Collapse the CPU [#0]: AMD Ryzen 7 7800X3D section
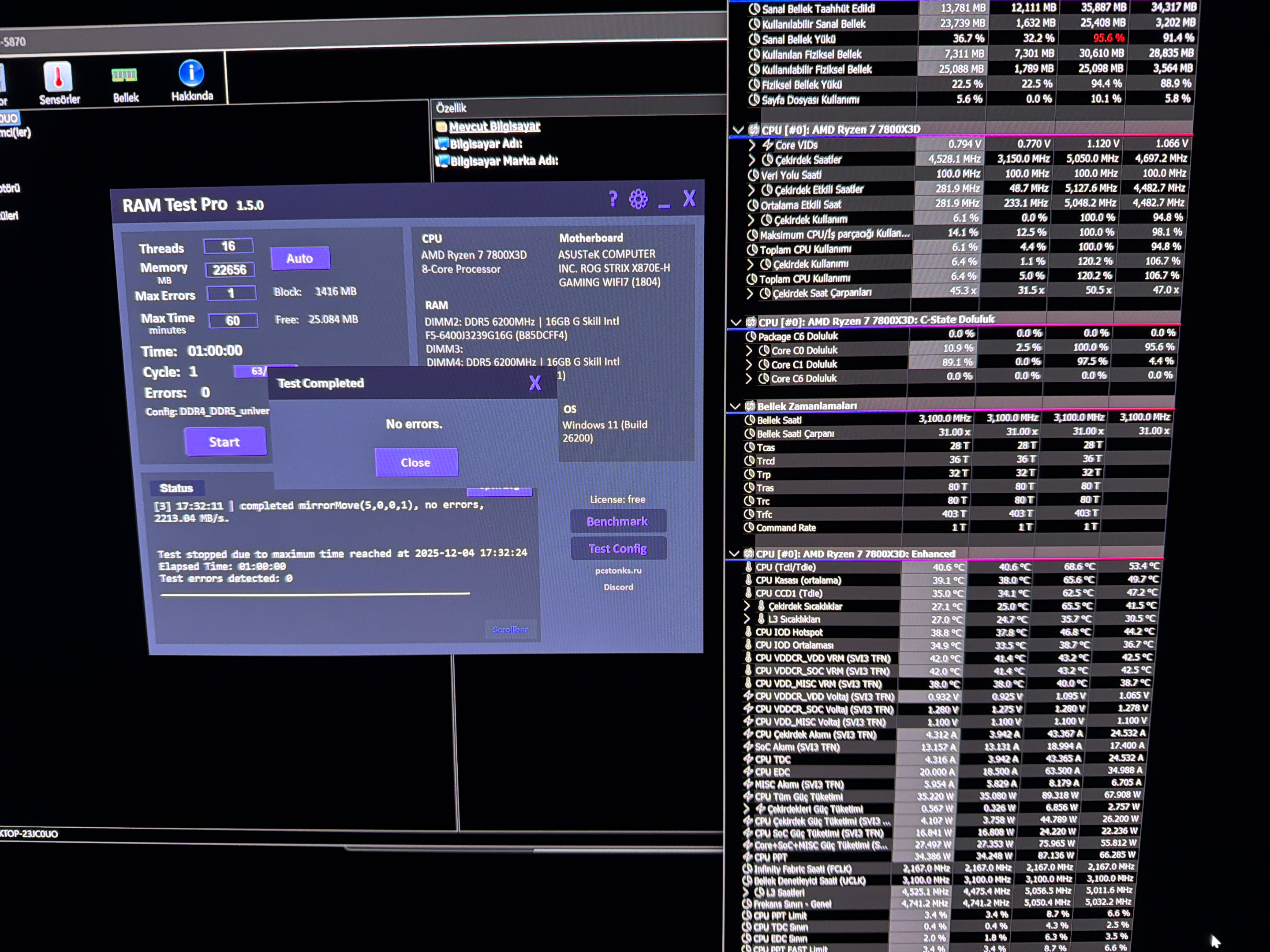1270x952 pixels. (738, 130)
